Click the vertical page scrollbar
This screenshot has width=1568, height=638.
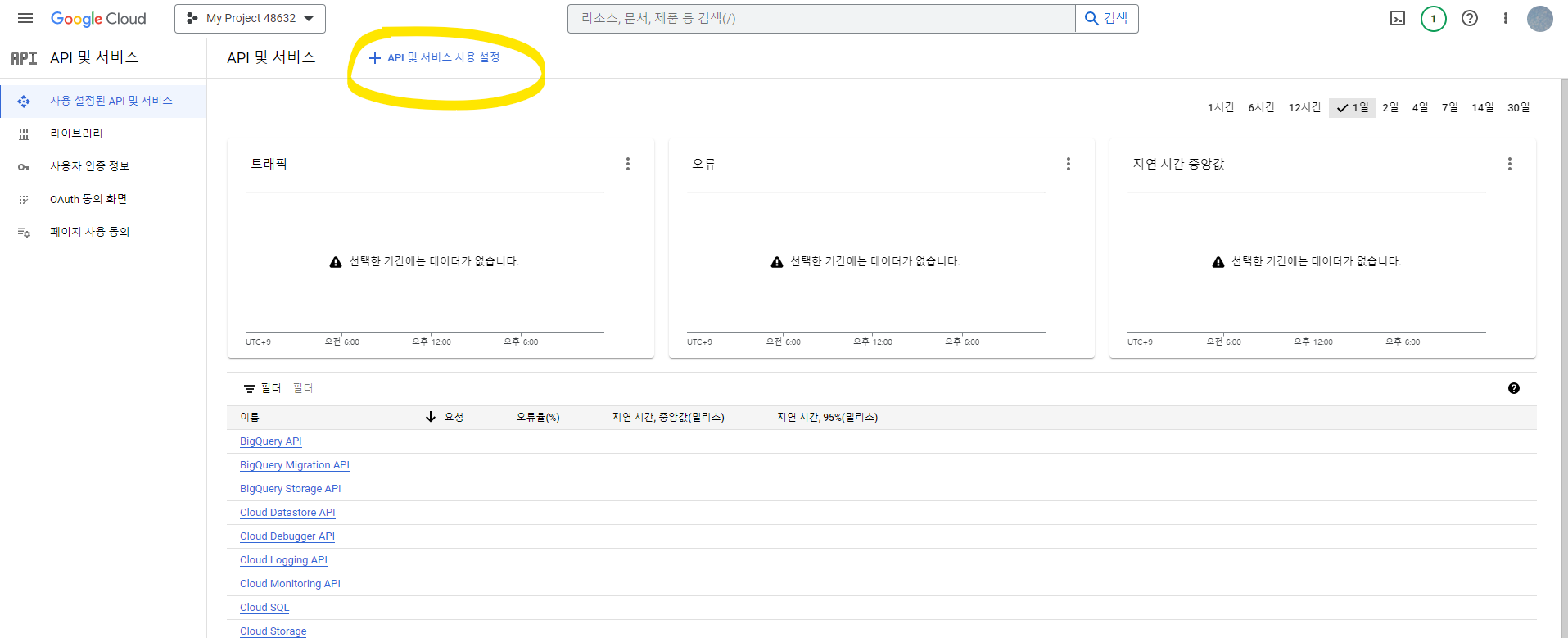tap(1564, 358)
